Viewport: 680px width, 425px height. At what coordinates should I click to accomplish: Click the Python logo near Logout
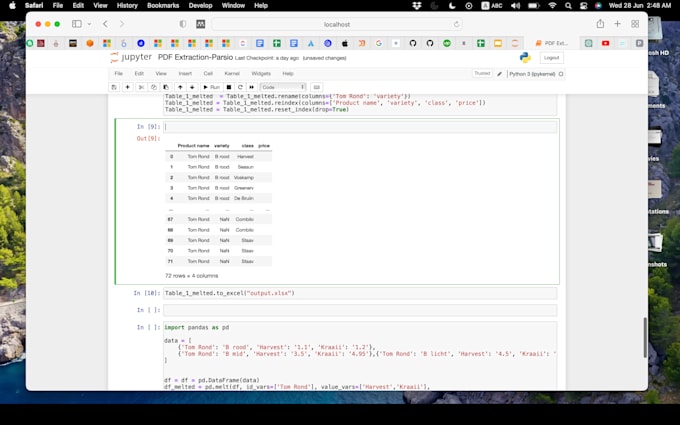pyautogui.click(x=525, y=57)
